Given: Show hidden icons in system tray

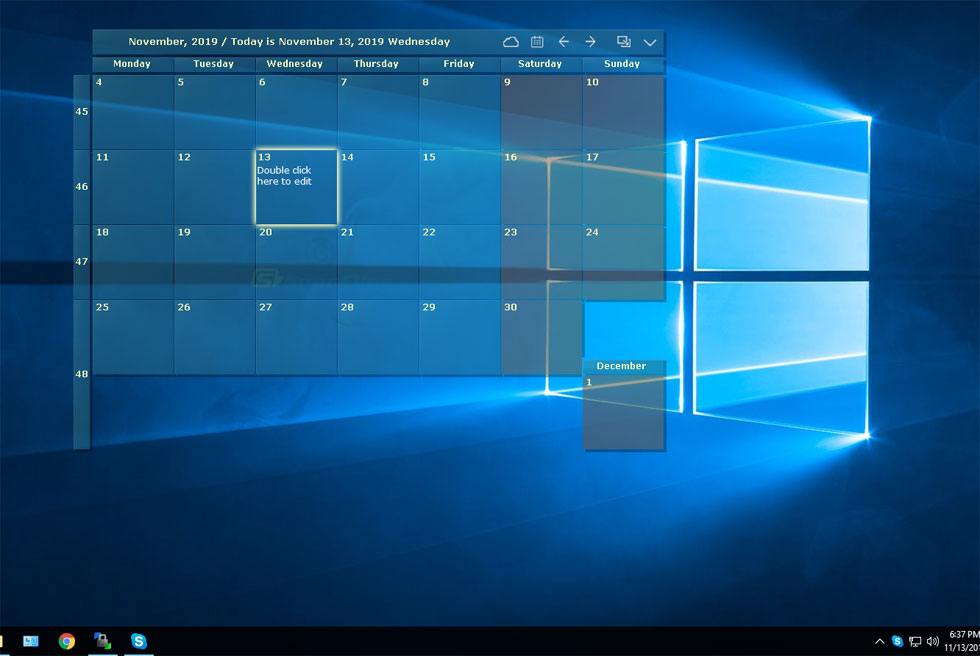Looking at the screenshot, I should [880, 641].
